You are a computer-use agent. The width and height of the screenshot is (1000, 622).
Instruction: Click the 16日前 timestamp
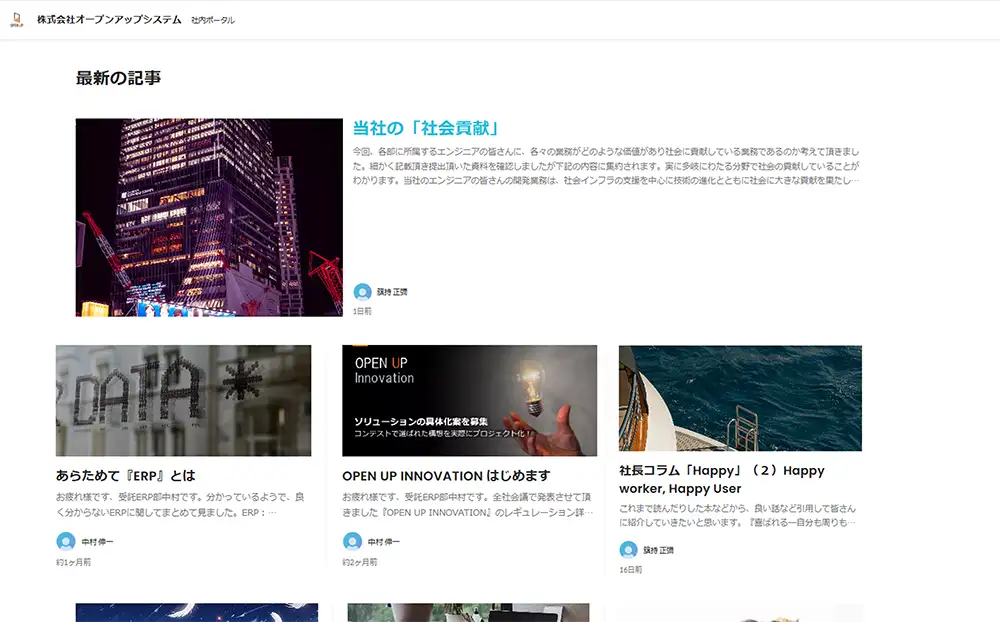tap(631, 570)
